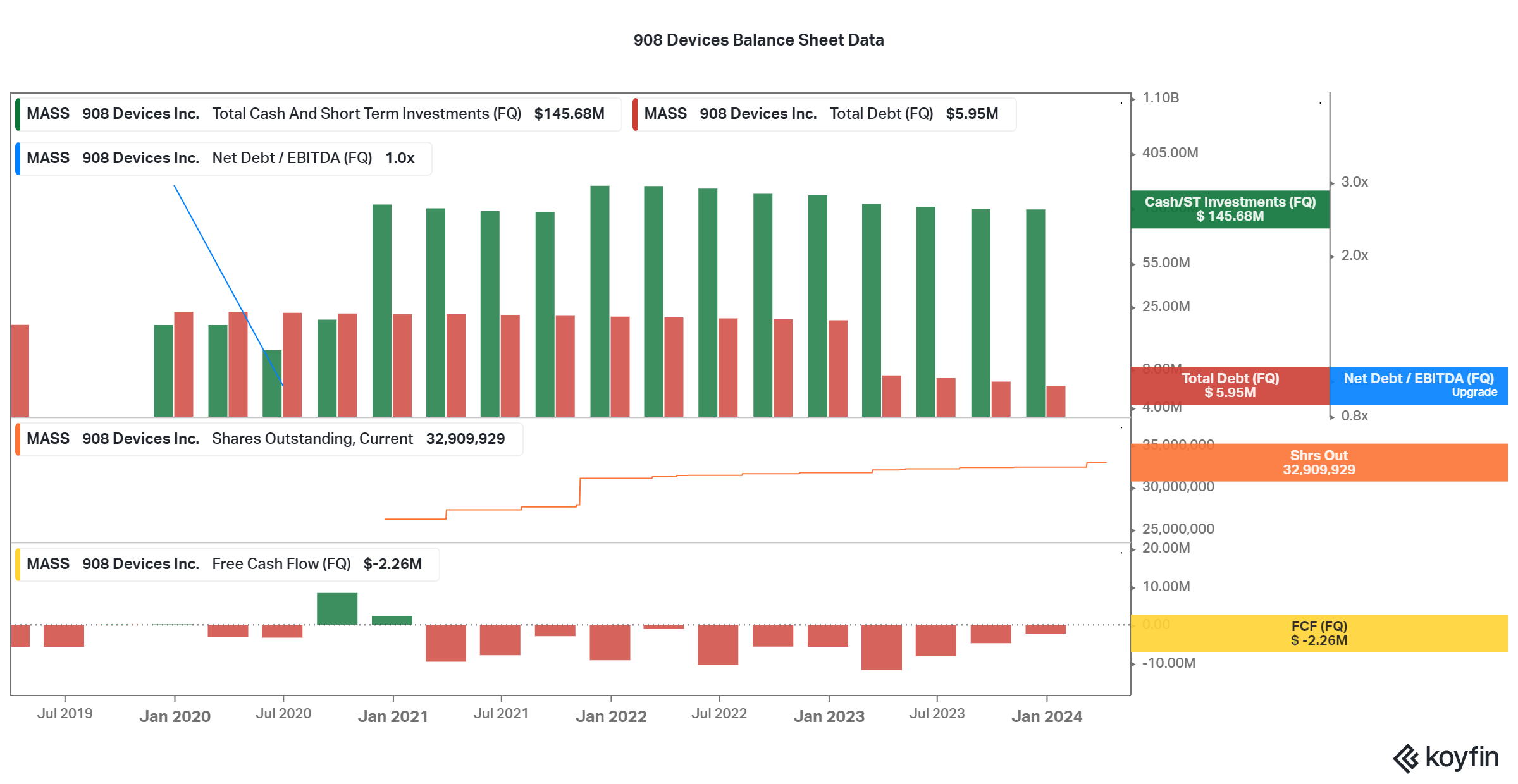Click the orange Shrs Out axis tag

[x=1319, y=463]
